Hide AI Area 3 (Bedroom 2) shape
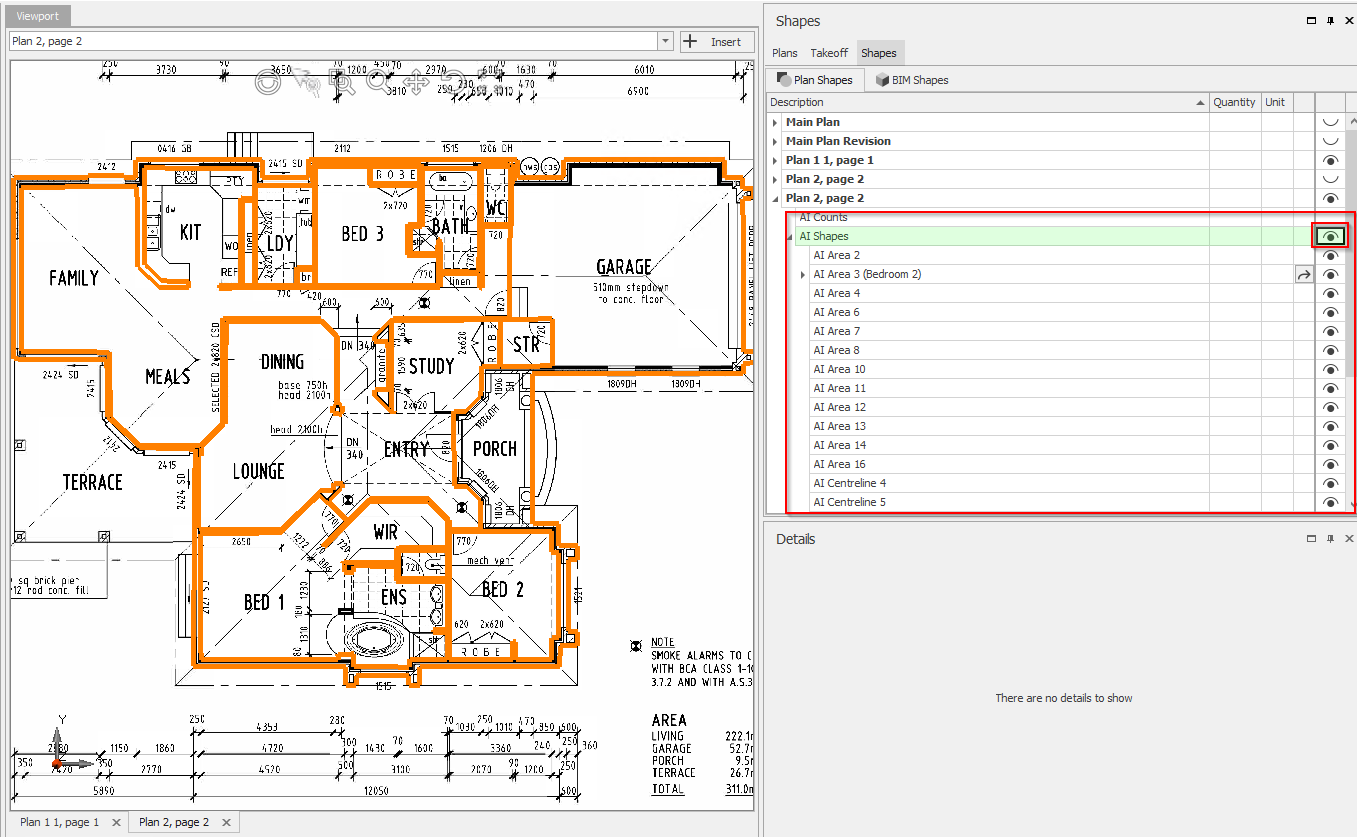Image resolution: width=1357 pixels, height=837 pixels. (x=1330, y=274)
